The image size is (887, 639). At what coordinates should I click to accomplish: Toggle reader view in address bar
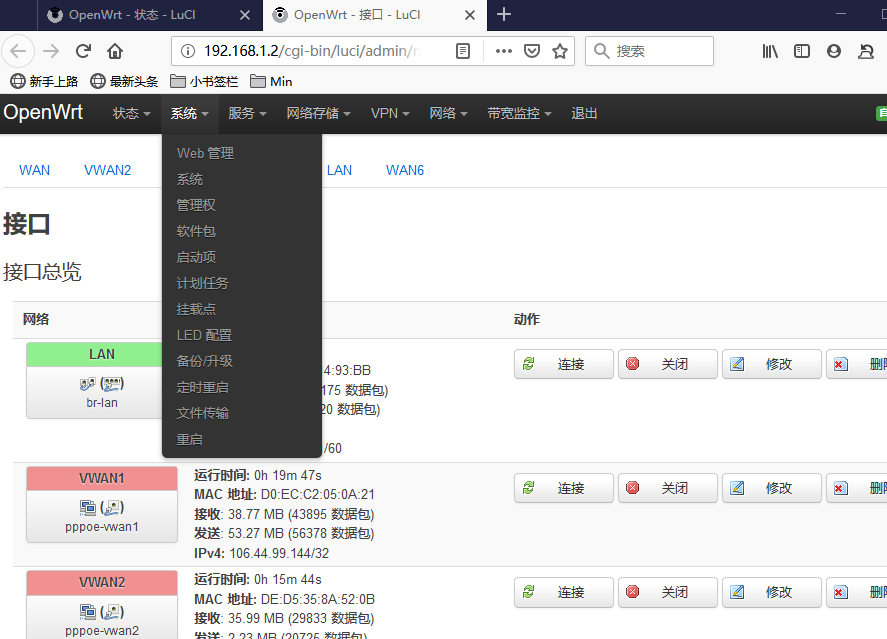[x=463, y=51]
